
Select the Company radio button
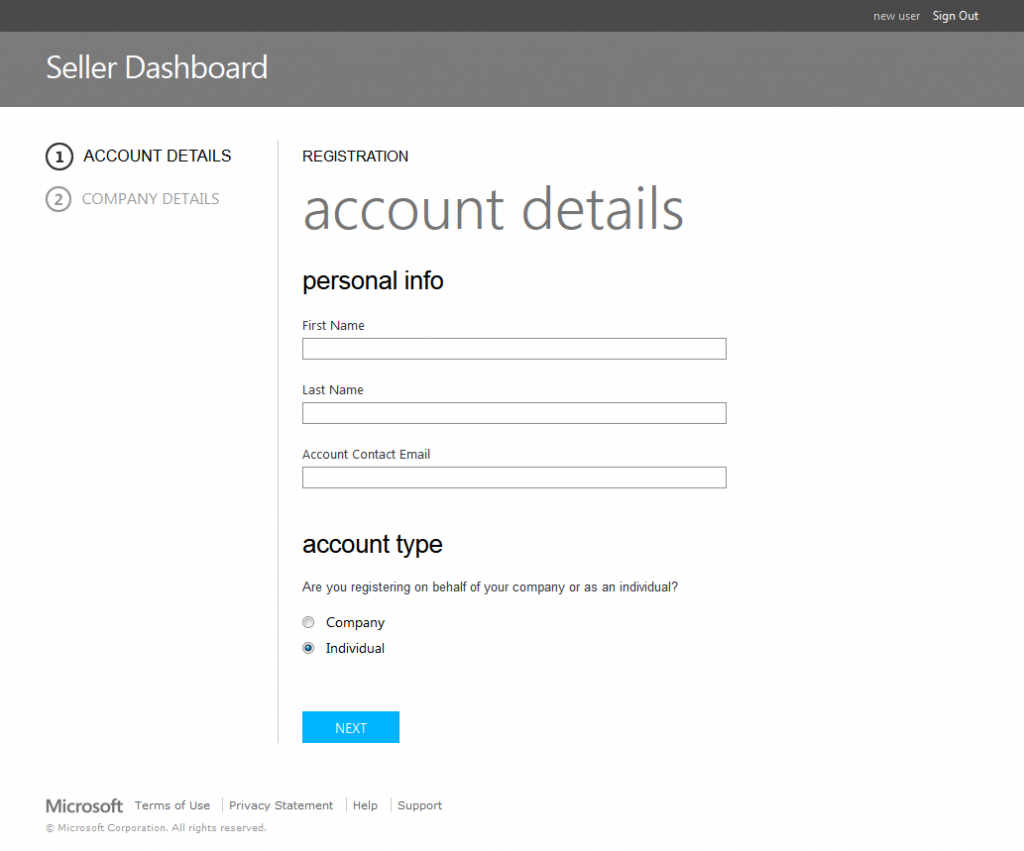308,622
